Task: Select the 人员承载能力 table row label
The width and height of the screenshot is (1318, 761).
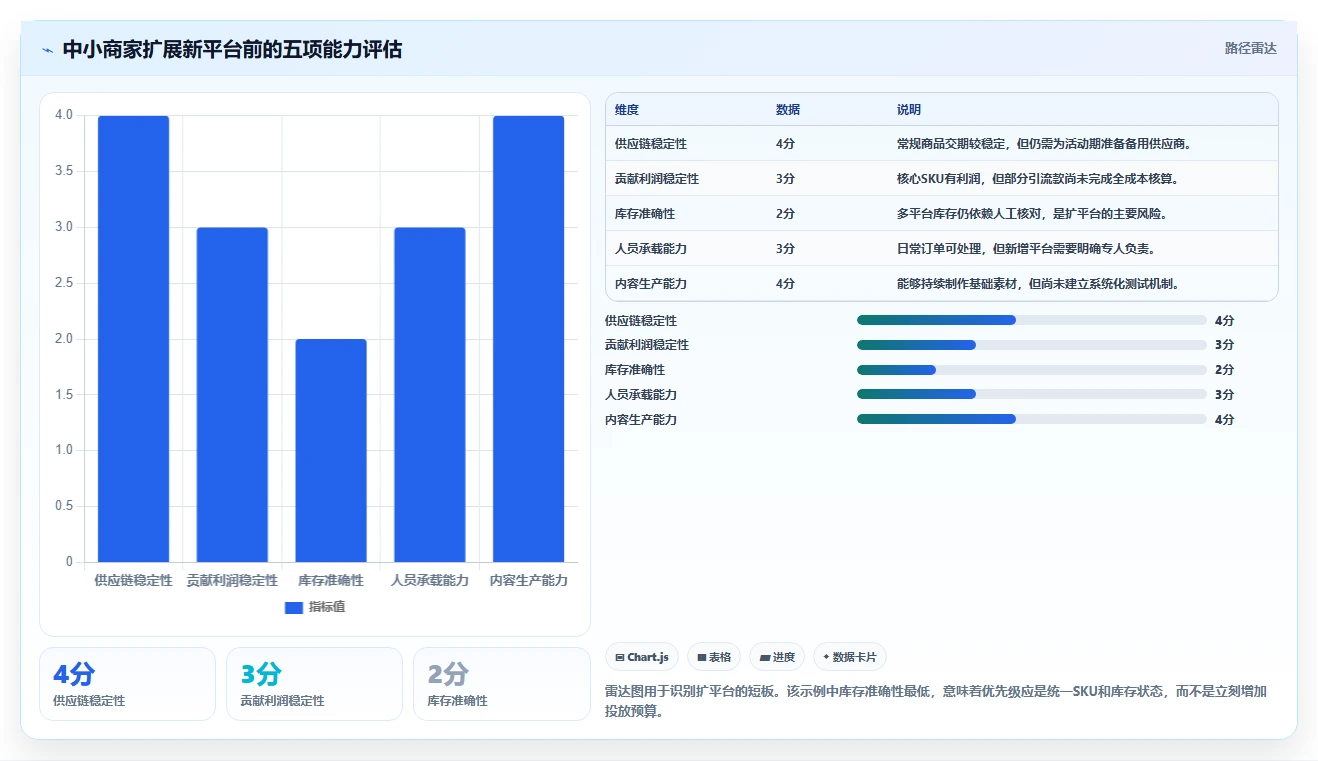Action: [651, 249]
